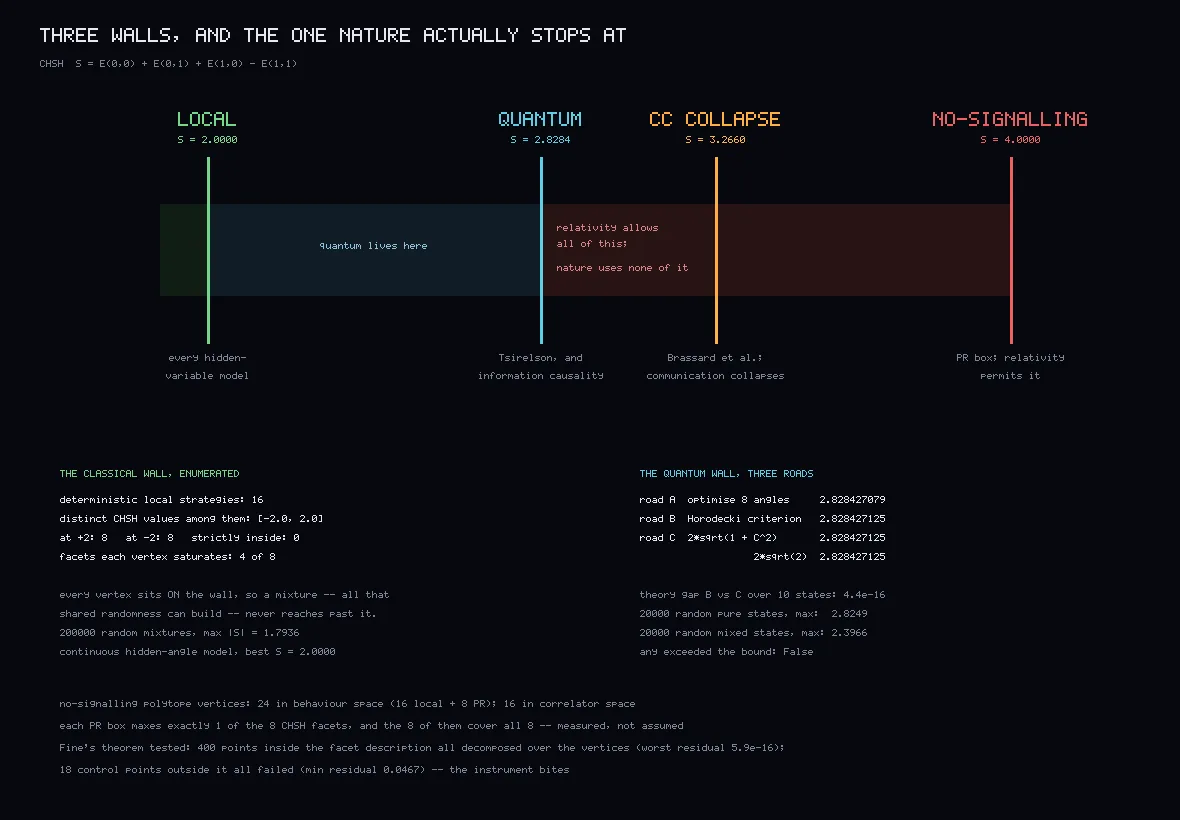The width and height of the screenshot is (1180, 820).
Task: Click the red NO-SIGNALLING wall line
Action: tap(1011, 250)
